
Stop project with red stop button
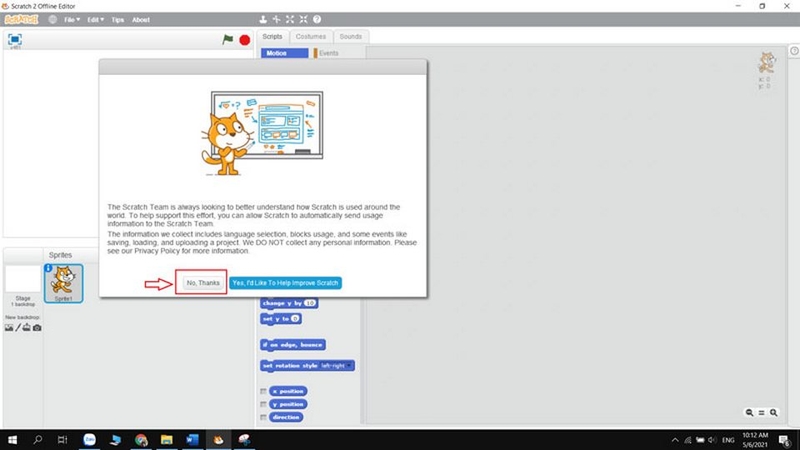coord(245,40)
